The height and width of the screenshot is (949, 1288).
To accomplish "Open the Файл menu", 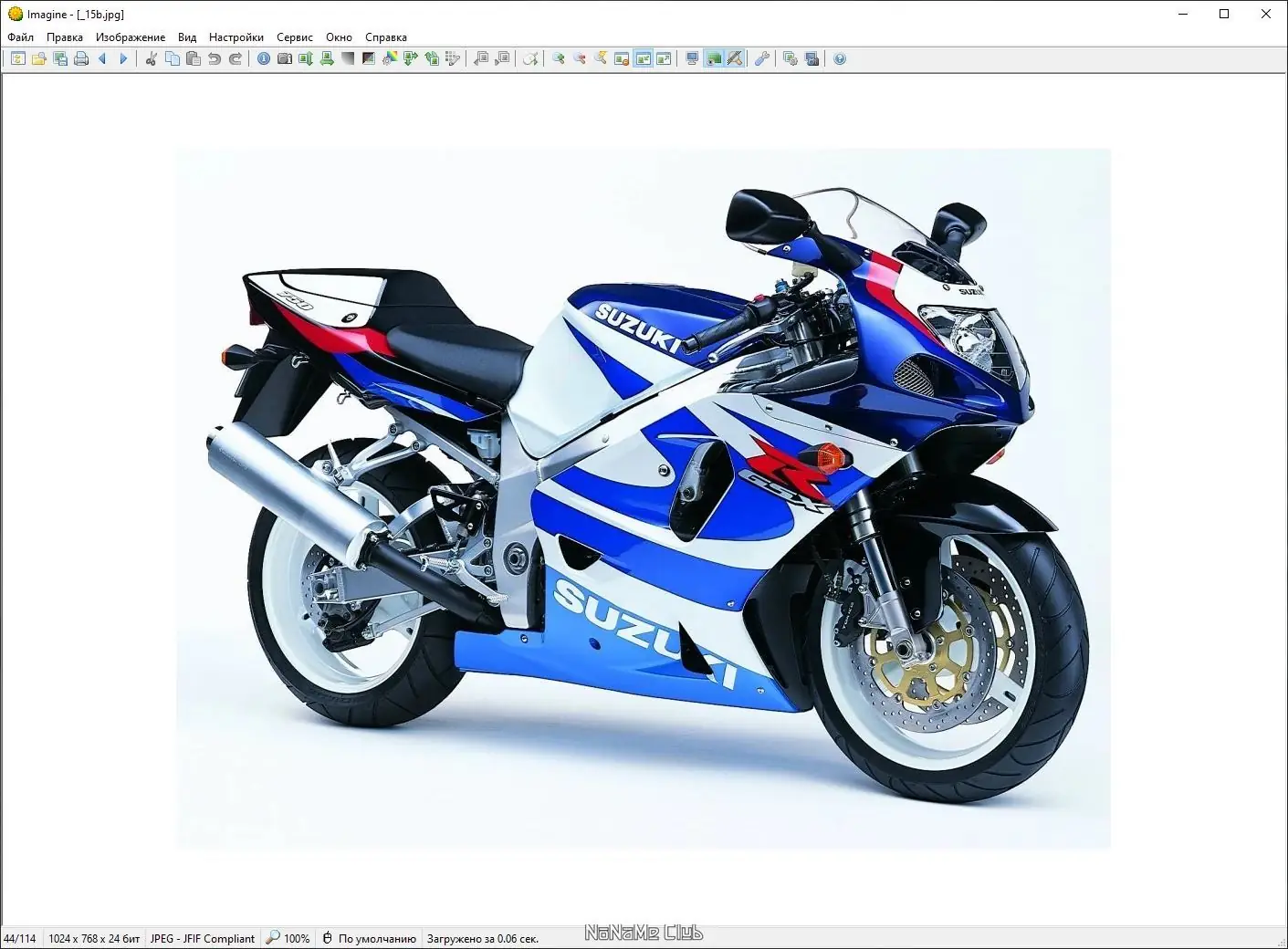I will click(20, 37).
